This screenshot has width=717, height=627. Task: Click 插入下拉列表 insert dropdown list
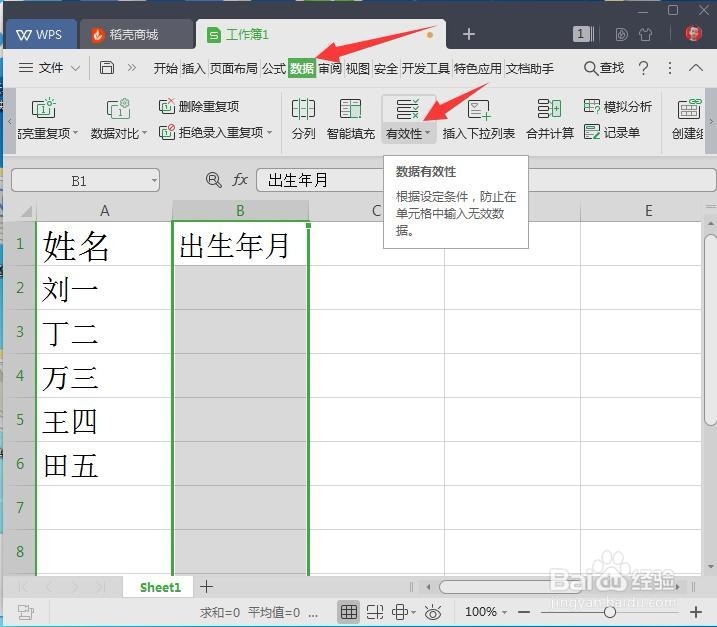pos(478,119)
